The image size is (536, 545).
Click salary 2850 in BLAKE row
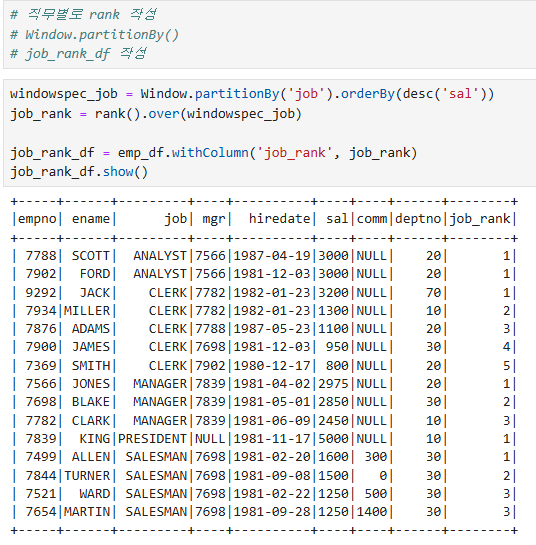coord(333,402)
